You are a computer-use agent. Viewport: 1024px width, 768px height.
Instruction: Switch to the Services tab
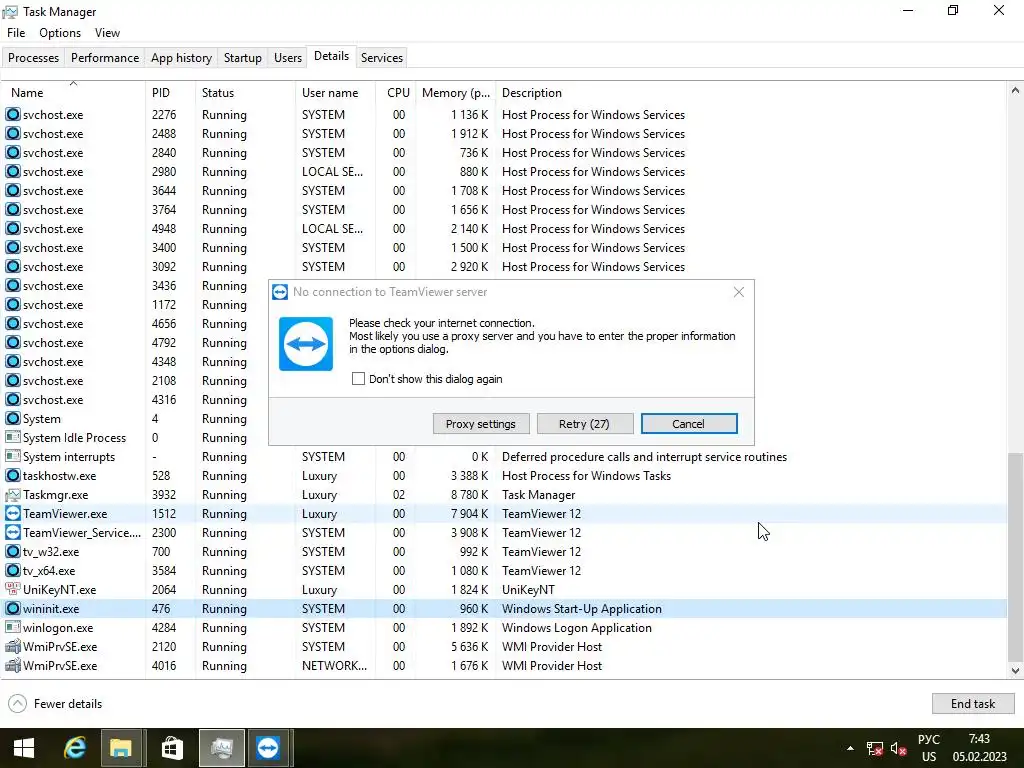(382, 57)
